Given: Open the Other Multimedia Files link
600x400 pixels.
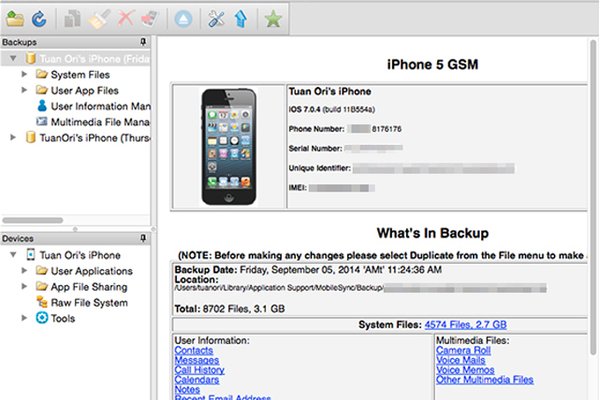Looking at the screenshot, I should coord(484,380).
